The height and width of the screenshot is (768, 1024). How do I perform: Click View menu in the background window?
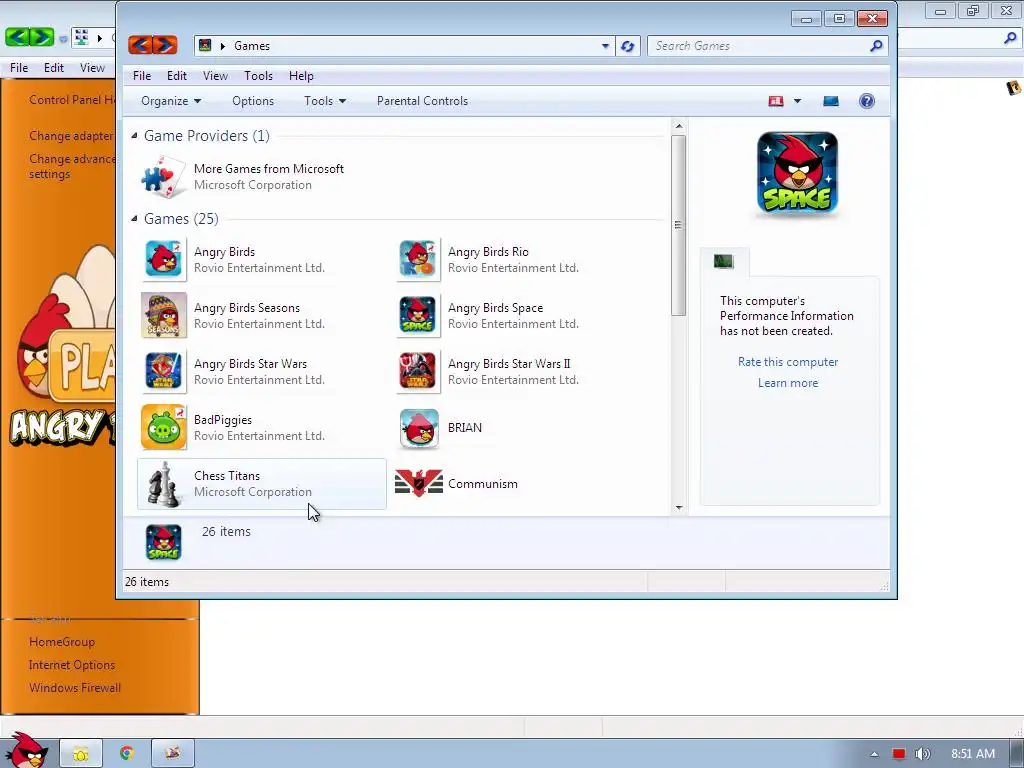(x=92, y=68)
